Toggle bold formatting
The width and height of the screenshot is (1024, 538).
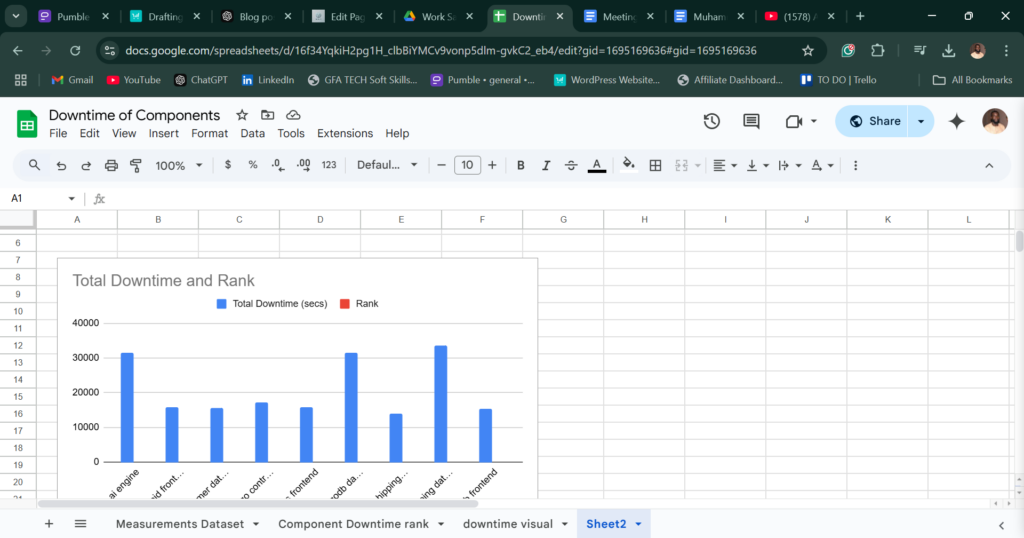(x=520, y=165)
